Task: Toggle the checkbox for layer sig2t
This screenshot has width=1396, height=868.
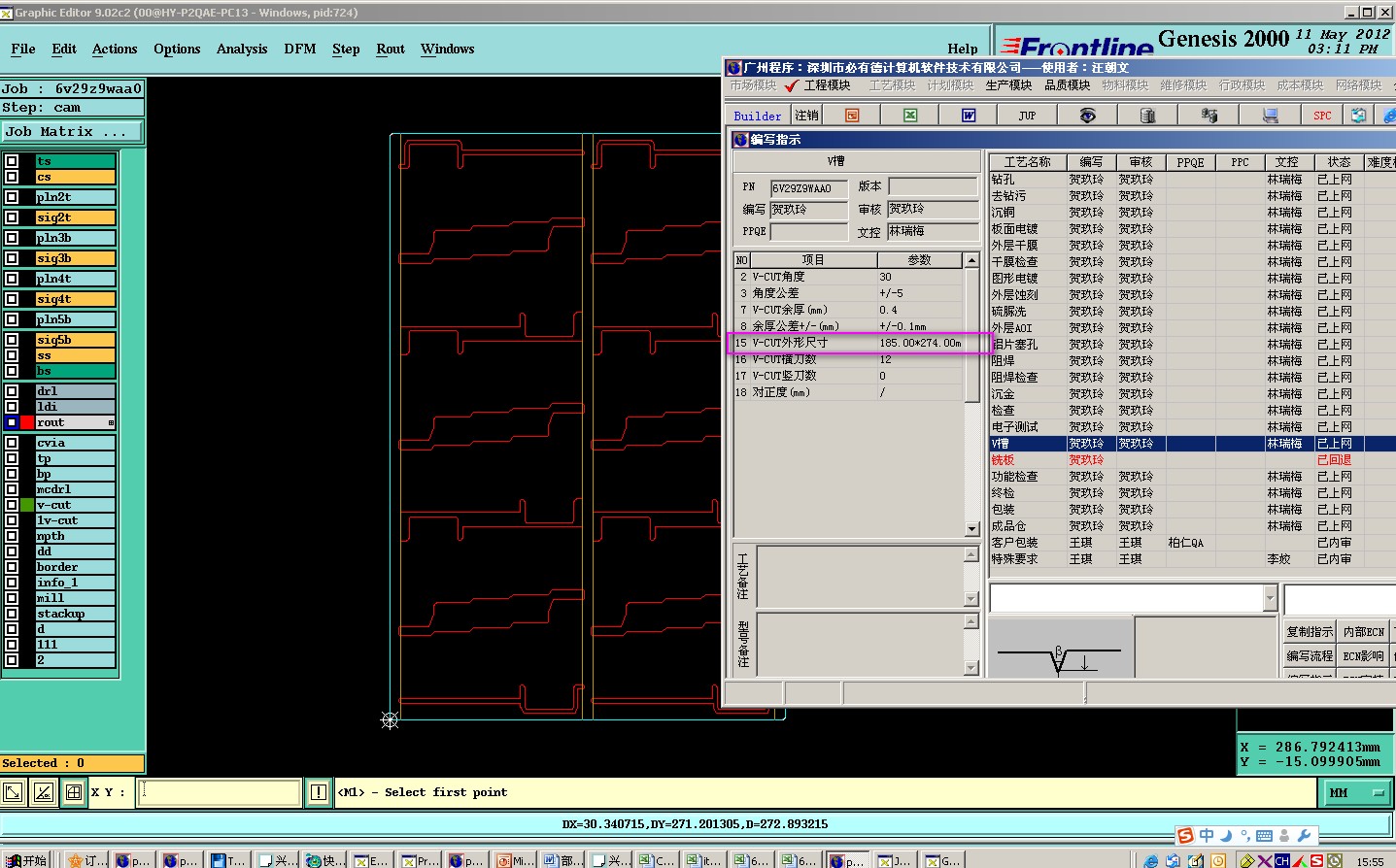Action: 12,217
